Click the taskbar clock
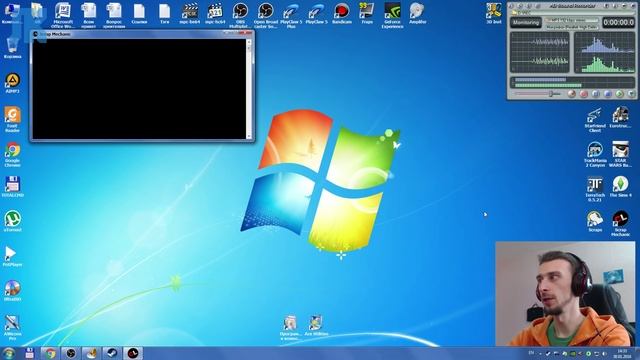 pyautogui.click(x=622, y=353)
